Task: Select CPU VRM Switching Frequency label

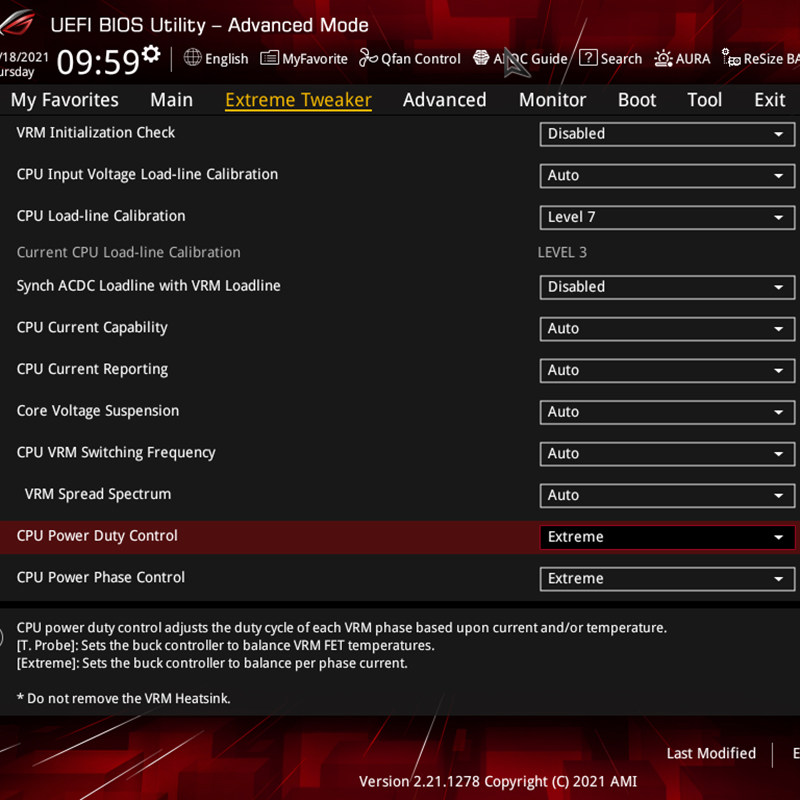Action: pyautogui.click(x=116, y=453)
